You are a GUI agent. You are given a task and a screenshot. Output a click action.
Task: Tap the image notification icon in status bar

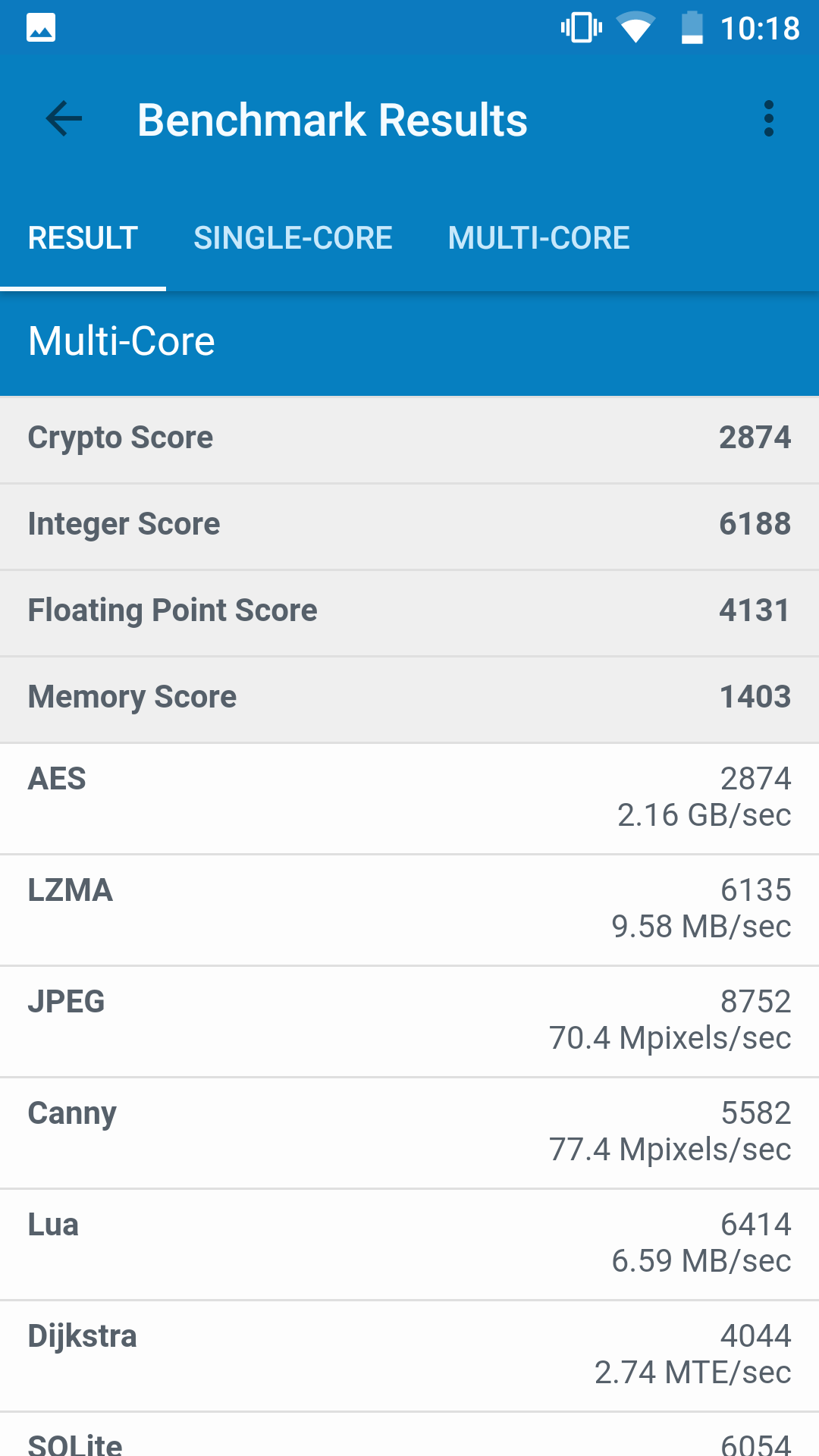pos(41,28)
